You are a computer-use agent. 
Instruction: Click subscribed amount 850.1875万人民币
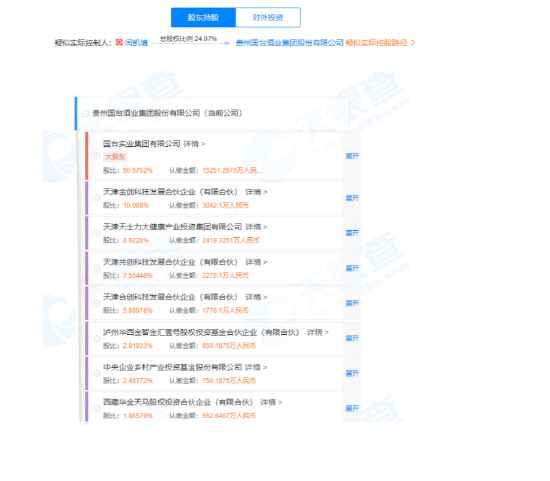[229, 346]
